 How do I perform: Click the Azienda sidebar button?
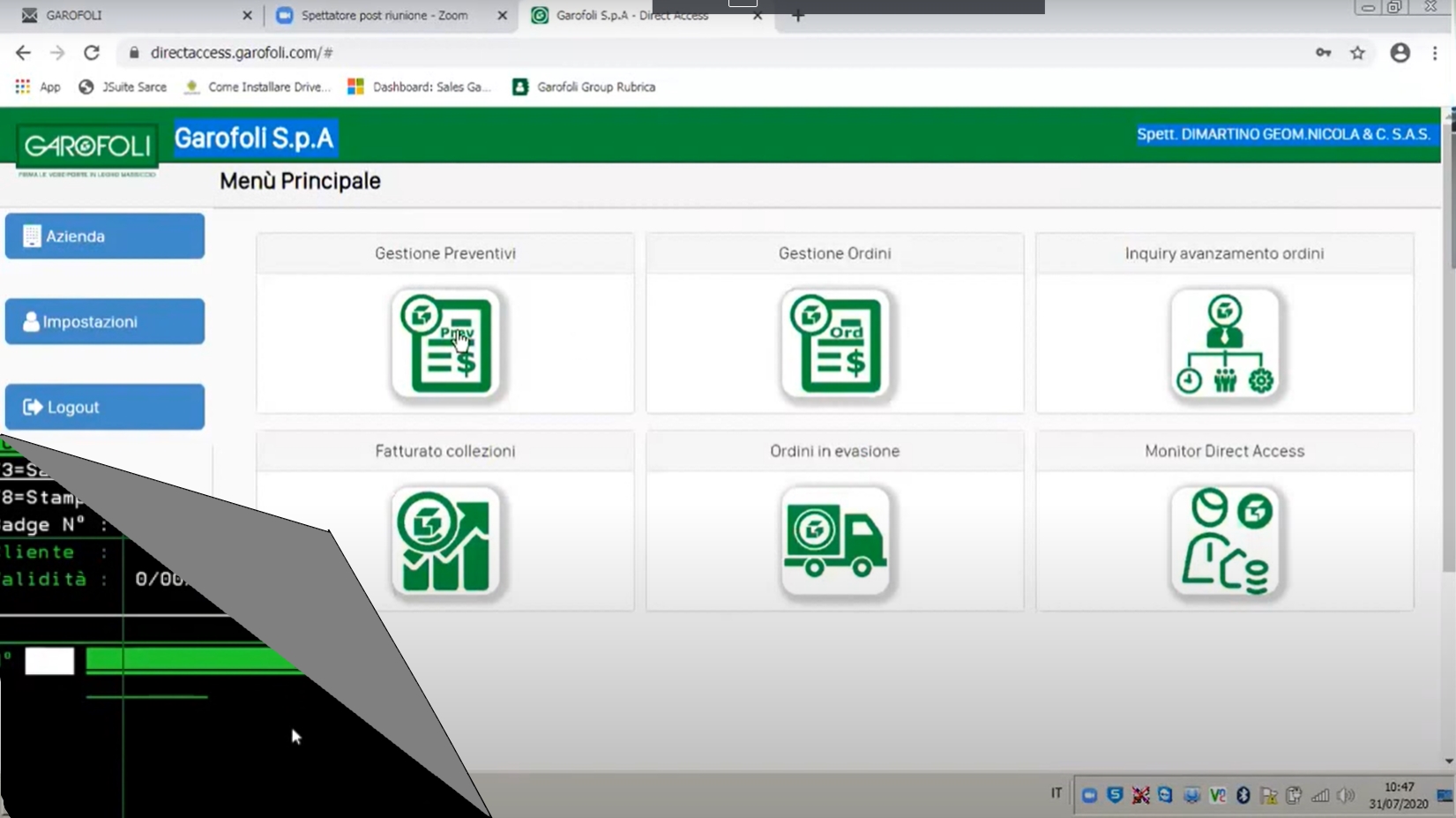coord(105,236)
